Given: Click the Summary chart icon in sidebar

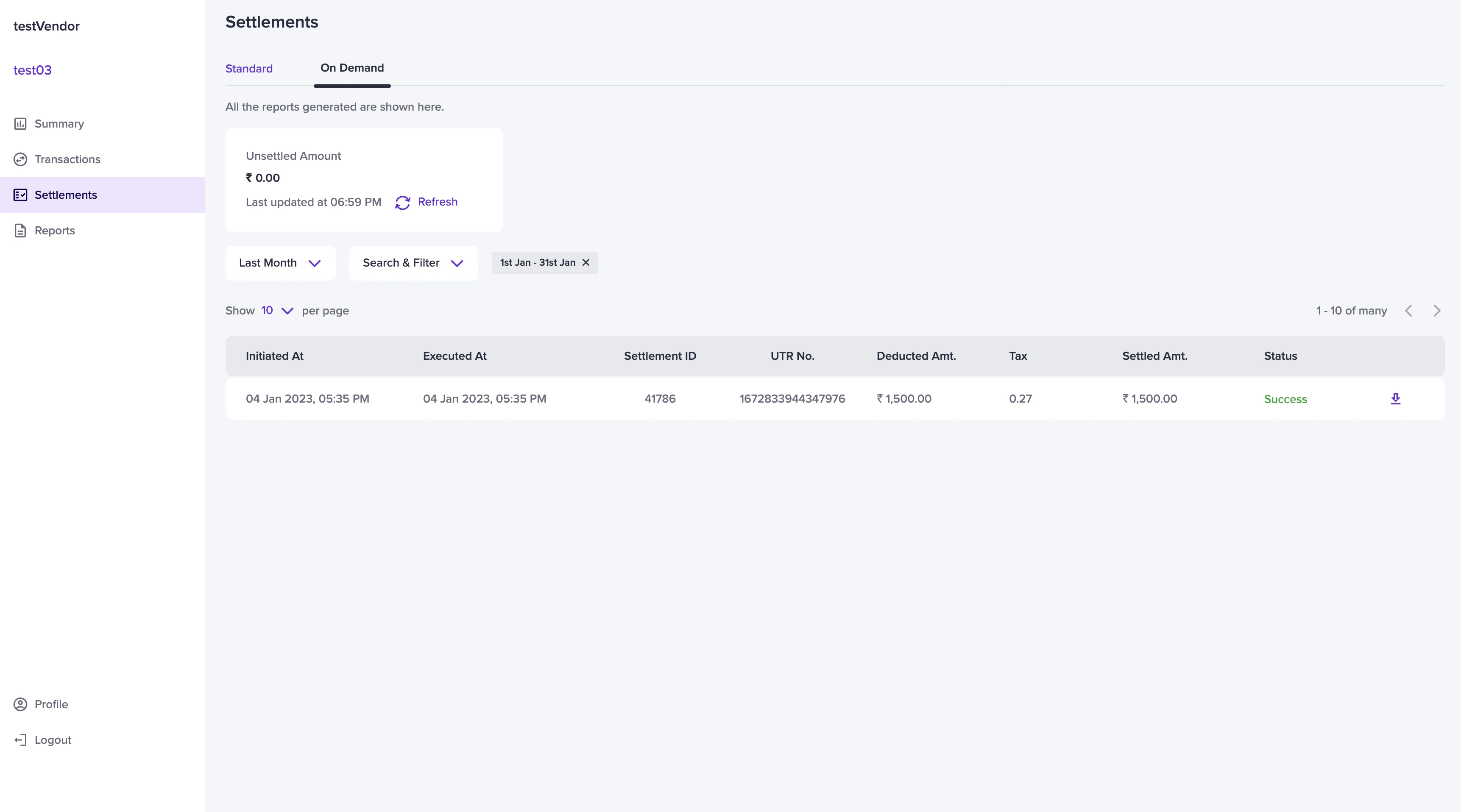Looking at the screenshot, I should coord(20,124).
